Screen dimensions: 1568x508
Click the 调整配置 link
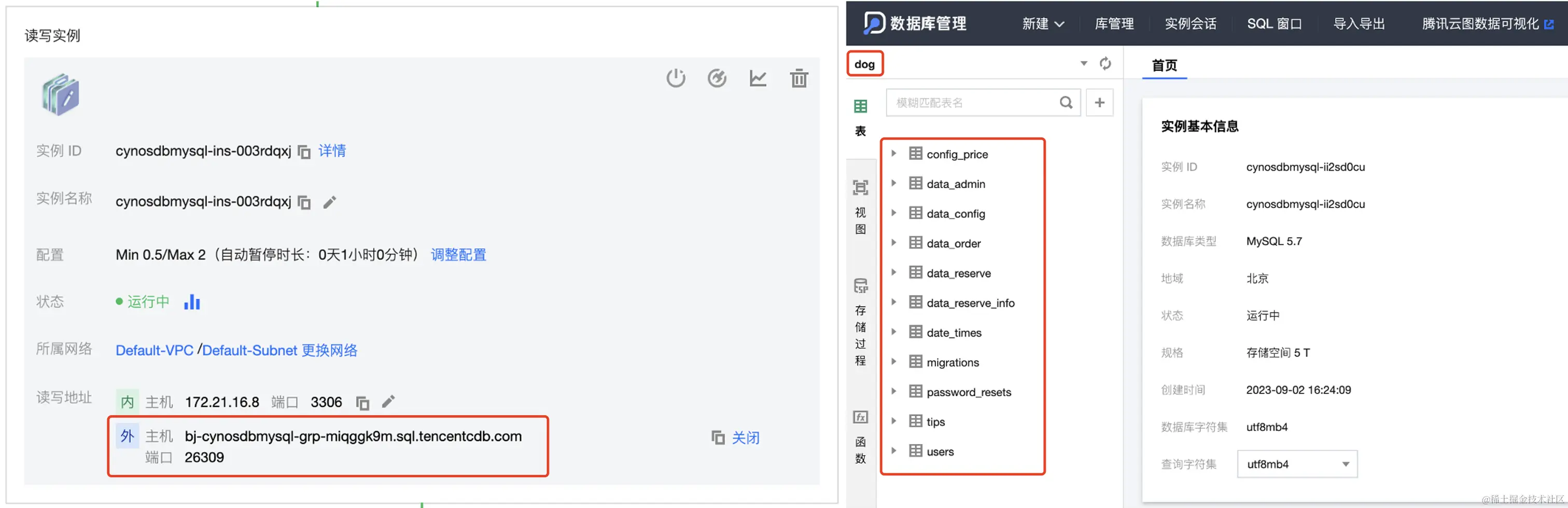[x=458, y=255]
